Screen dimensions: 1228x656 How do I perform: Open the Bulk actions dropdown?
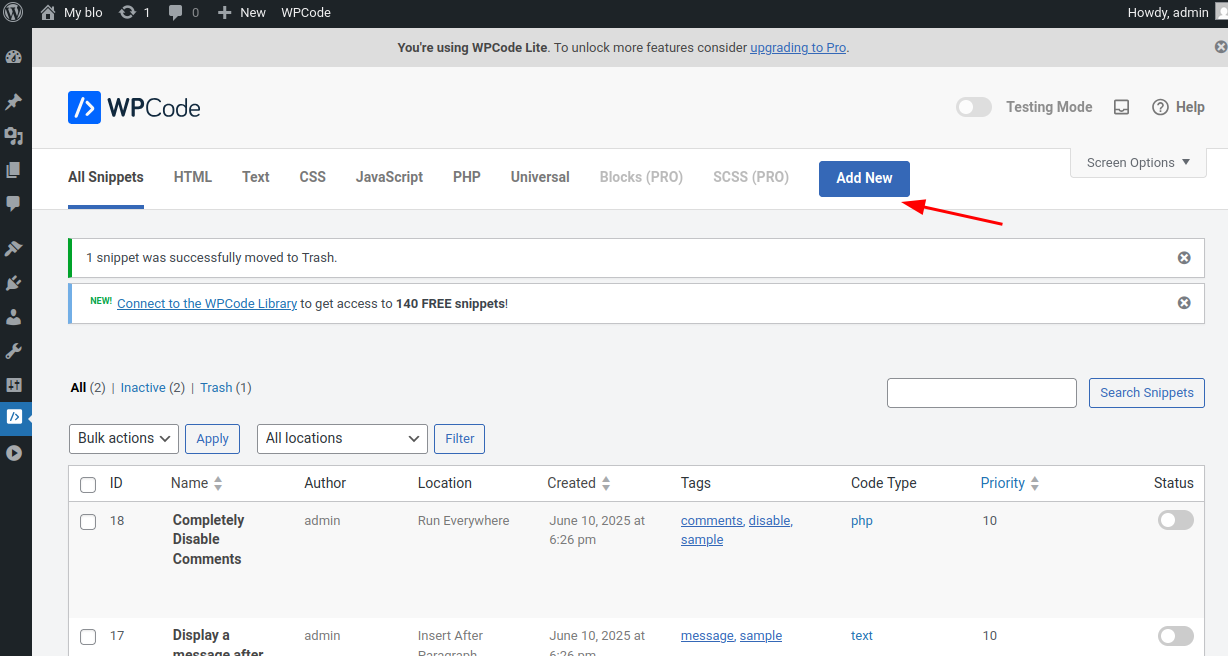(124, 438)
